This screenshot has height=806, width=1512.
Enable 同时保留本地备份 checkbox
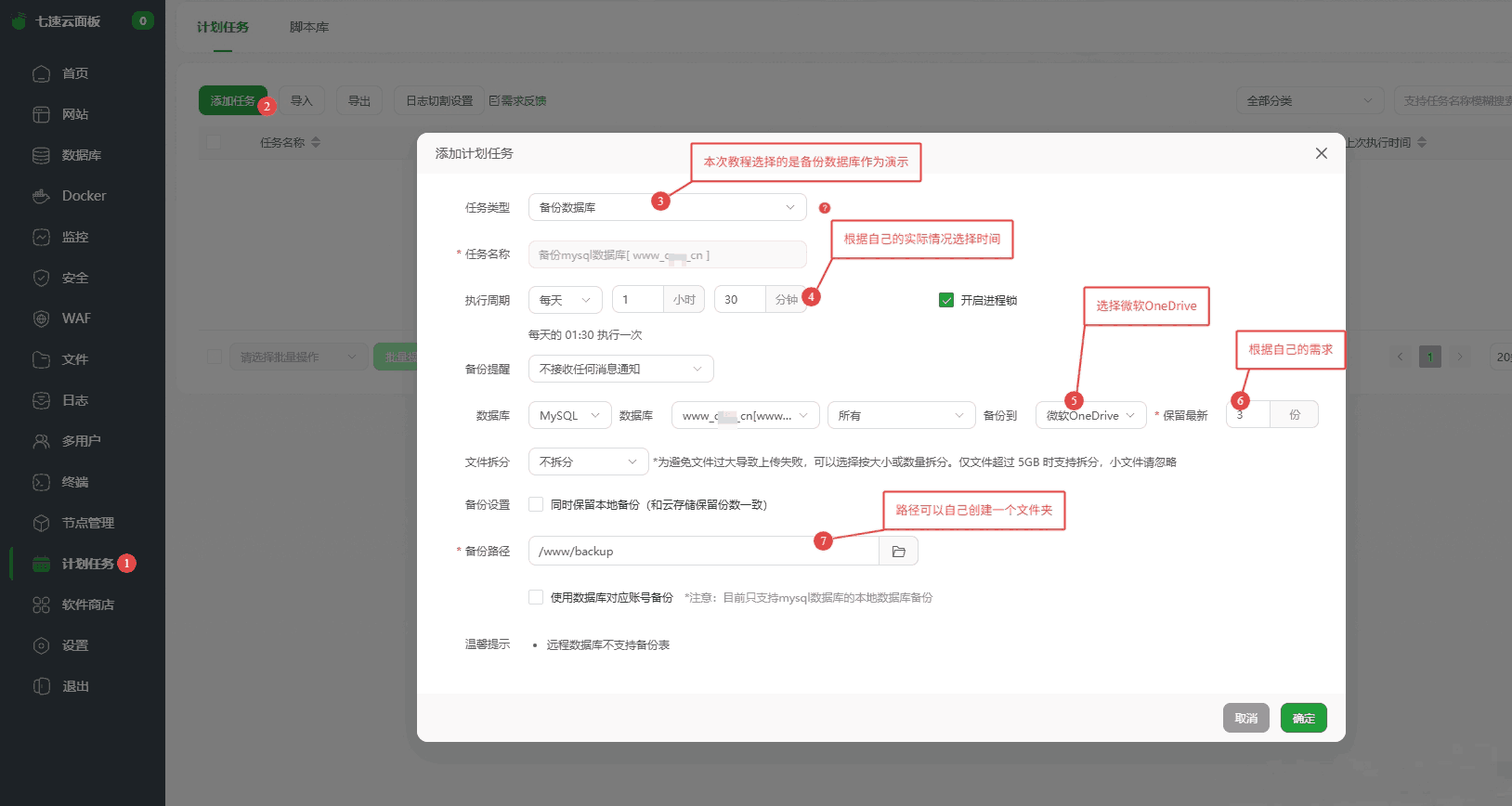[536, 504]
